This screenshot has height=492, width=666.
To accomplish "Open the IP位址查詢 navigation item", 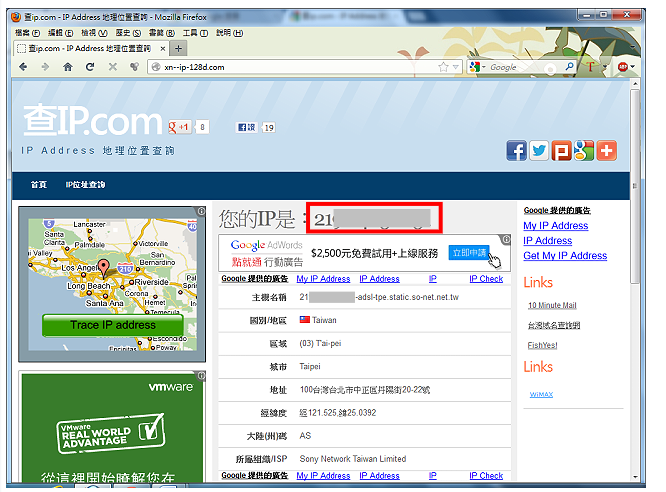I will tap(85, 185).
